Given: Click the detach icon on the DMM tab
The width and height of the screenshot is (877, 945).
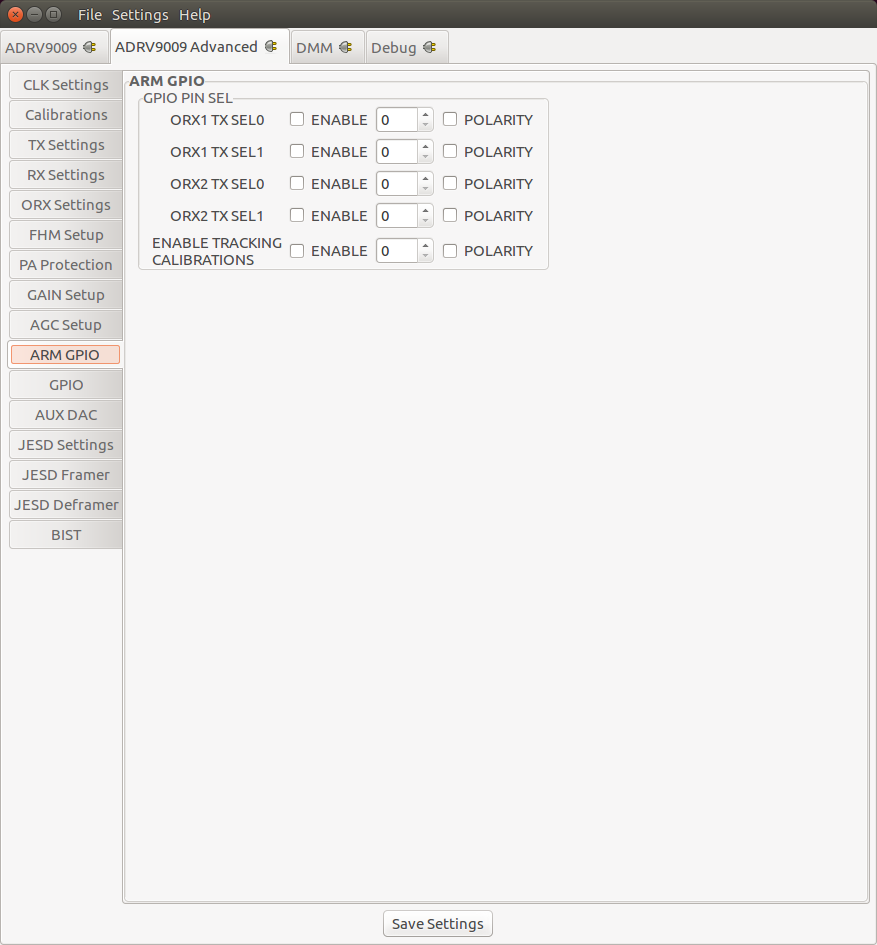Looking at the screenshot, I should pos(348,46).
